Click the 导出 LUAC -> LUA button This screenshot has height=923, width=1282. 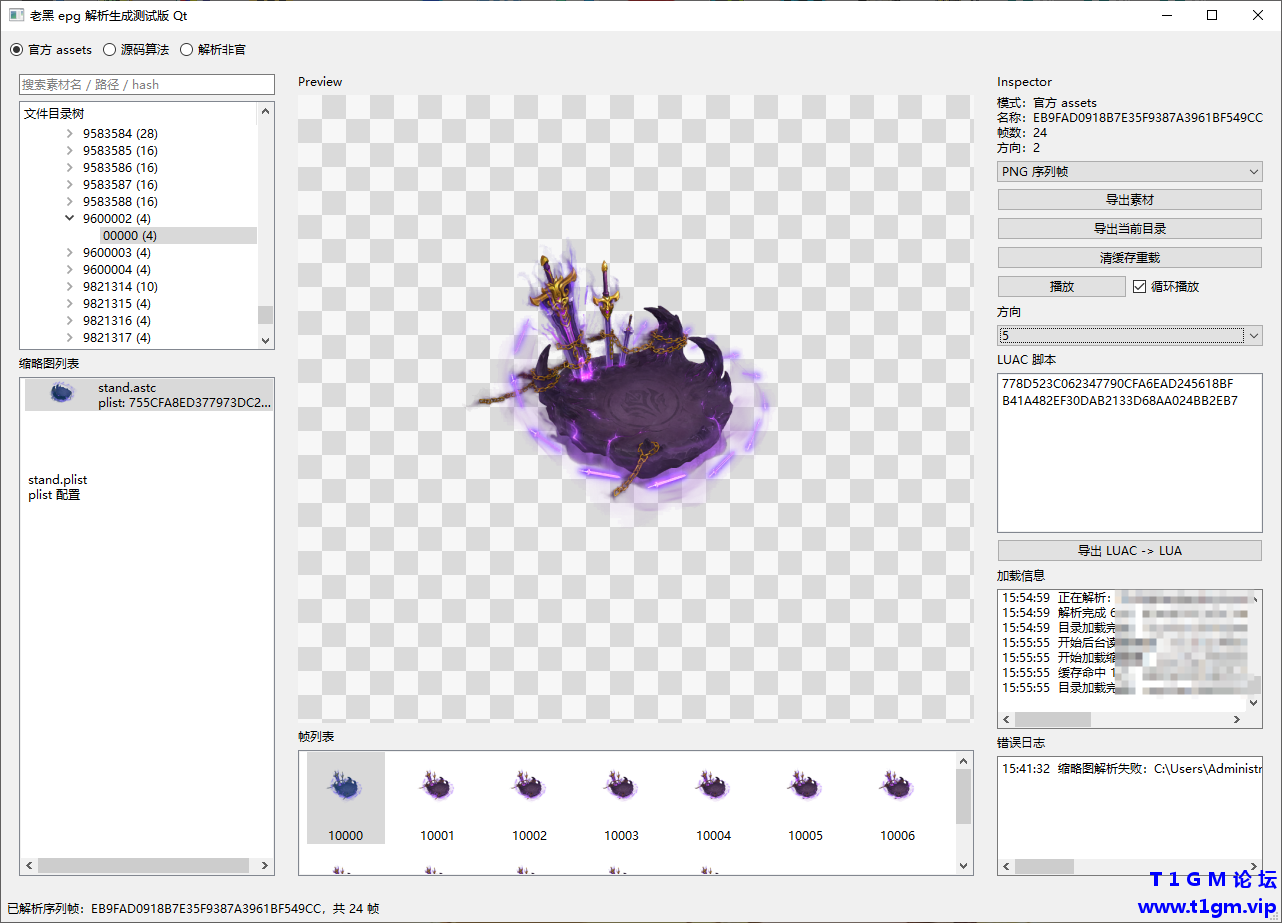tap(1130, 551)
